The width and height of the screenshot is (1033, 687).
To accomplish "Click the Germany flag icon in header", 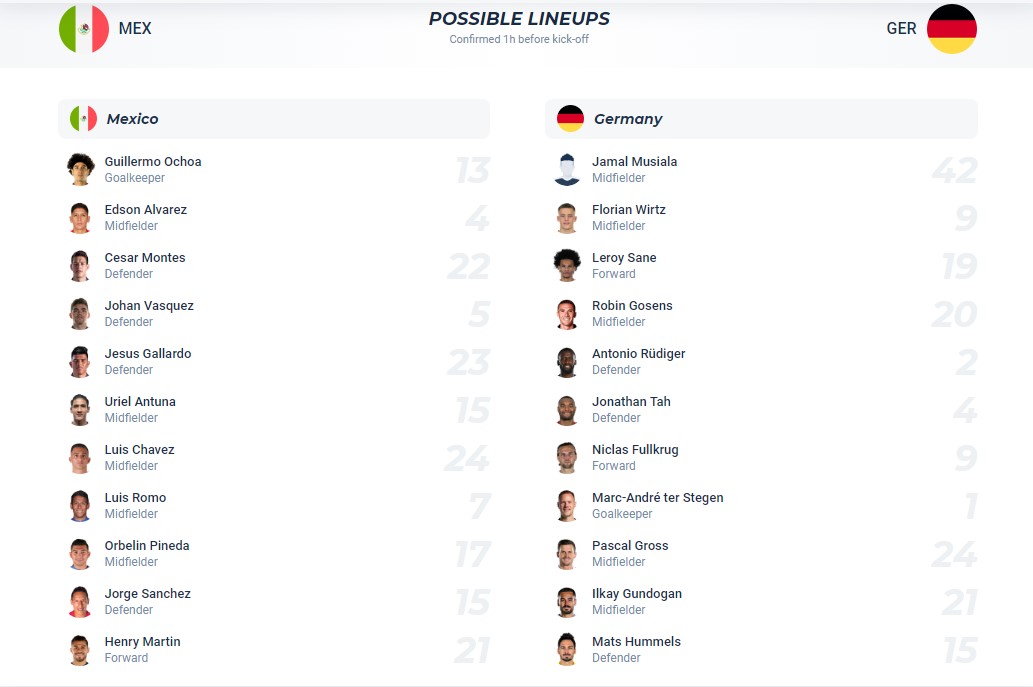I will 951,29.
